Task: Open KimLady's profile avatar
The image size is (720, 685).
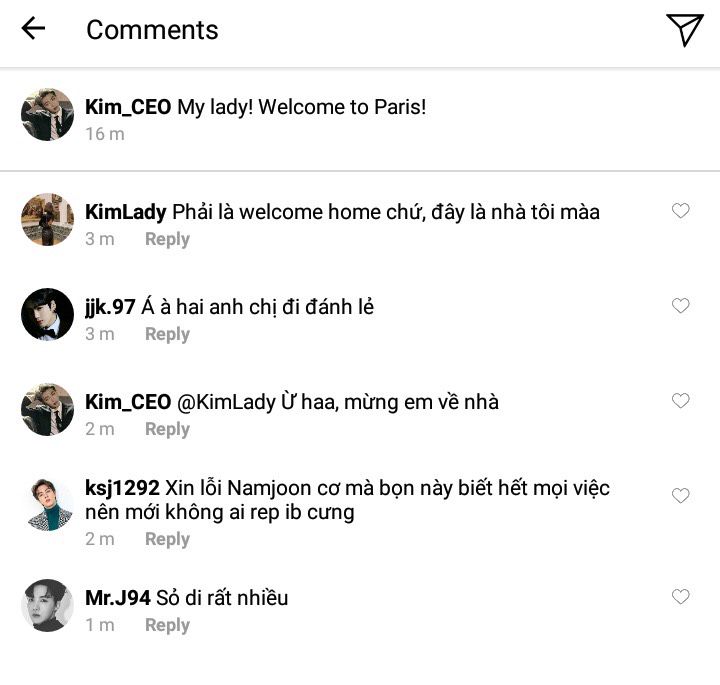Action: pos(47,219)
